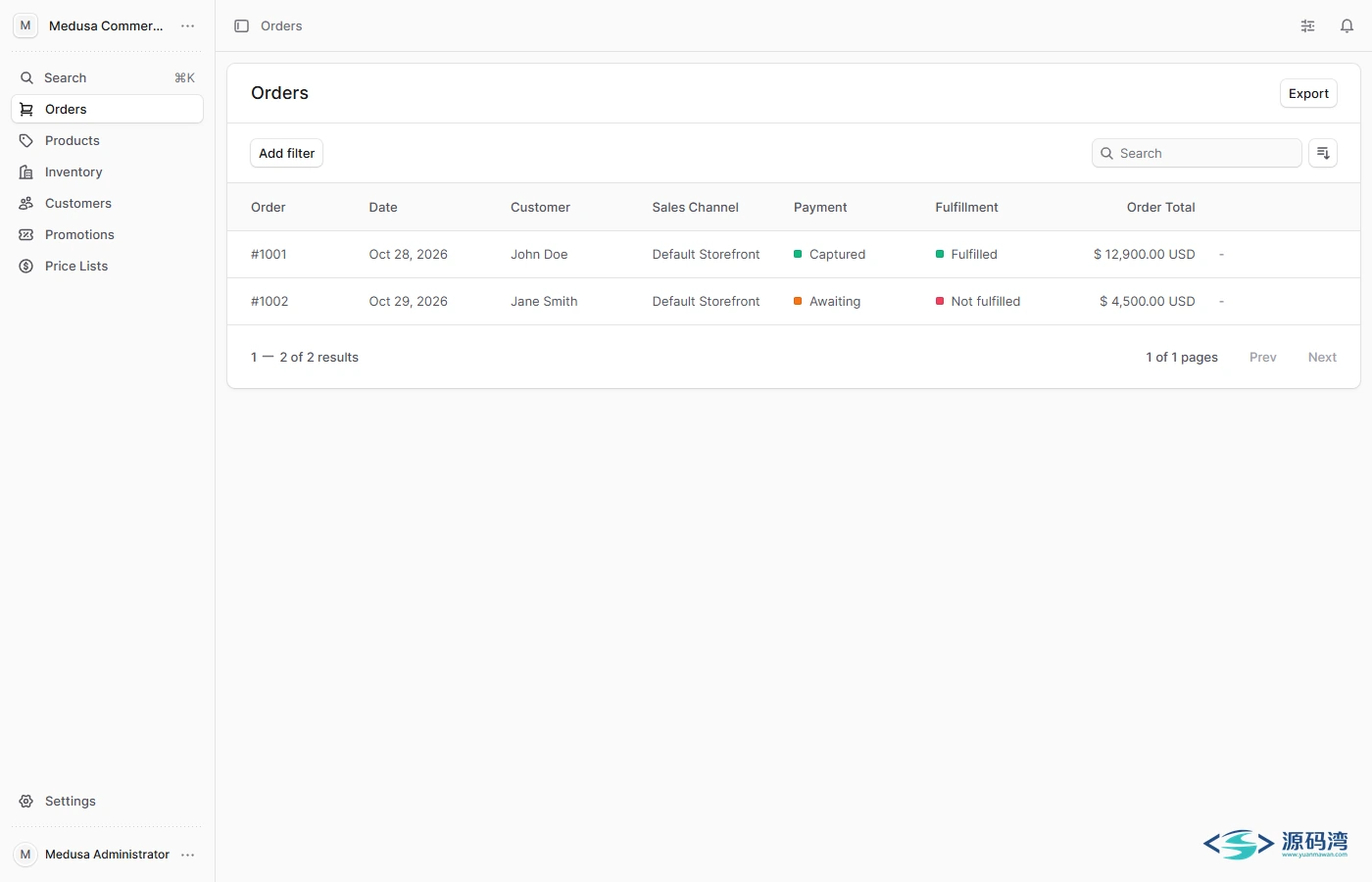The width and height of the screenshot is (1372, 882).
Task: Click customer Jane Smith
Action: (544, 302)
